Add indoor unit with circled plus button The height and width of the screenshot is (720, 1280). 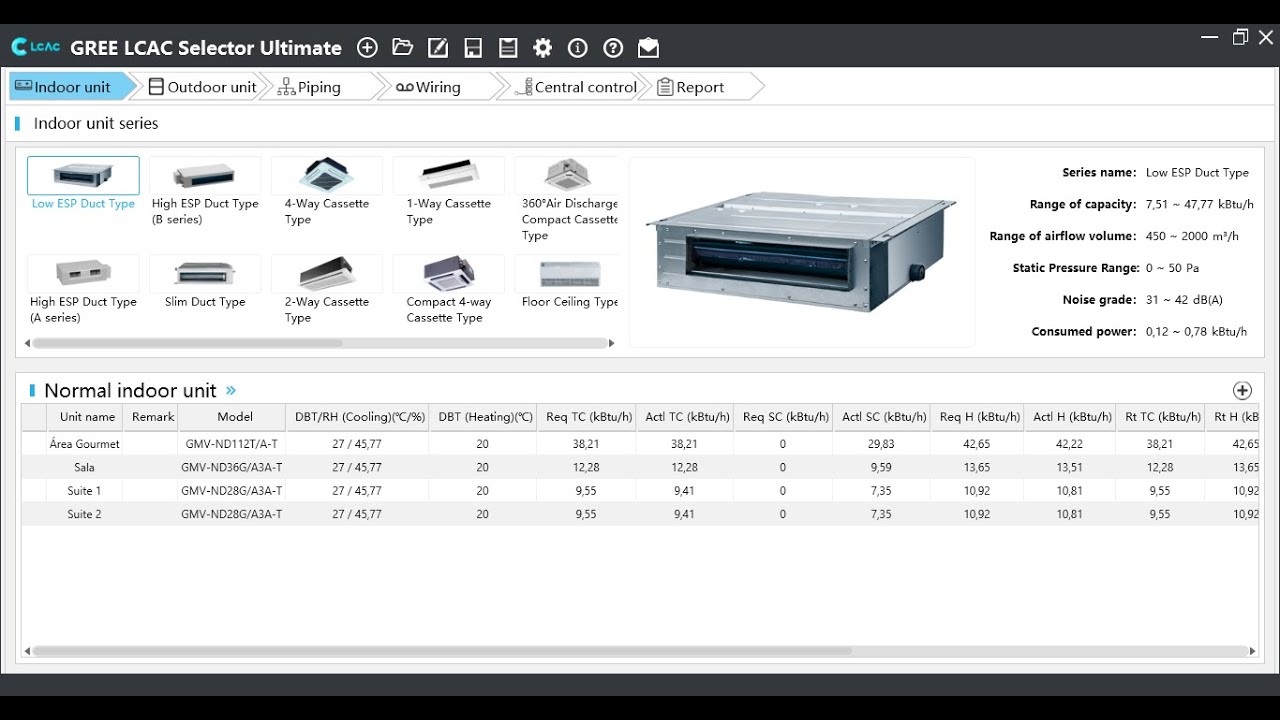pos(1242,391)
